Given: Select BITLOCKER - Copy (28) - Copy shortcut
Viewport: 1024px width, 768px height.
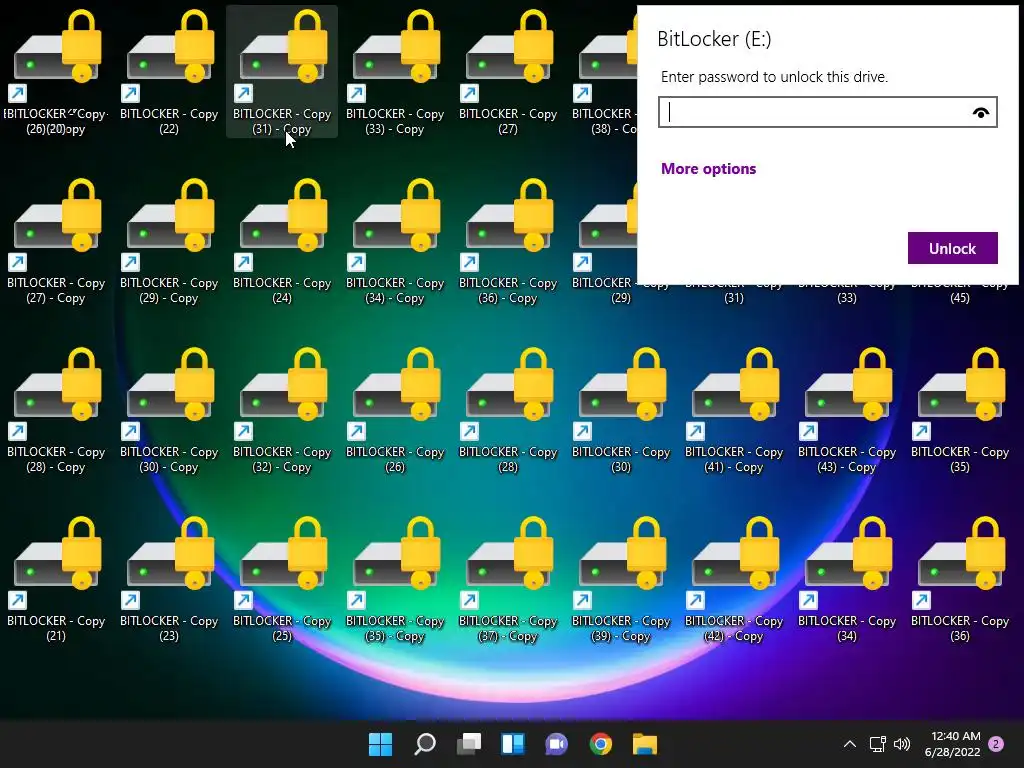Looking at the screenshot, I should coord(56,410).
